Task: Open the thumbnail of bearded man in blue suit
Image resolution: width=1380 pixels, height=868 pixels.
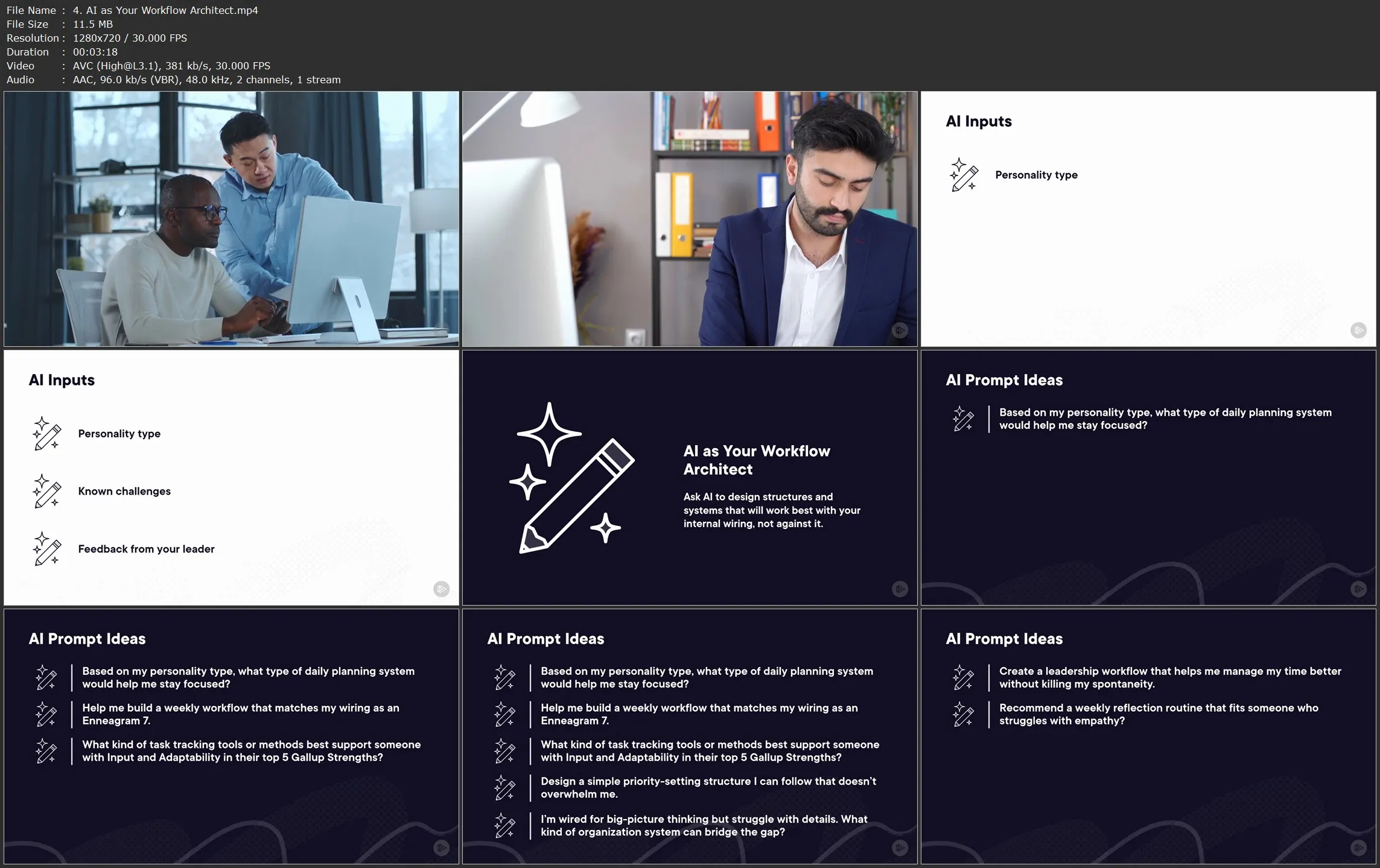Action: point(690,218)
